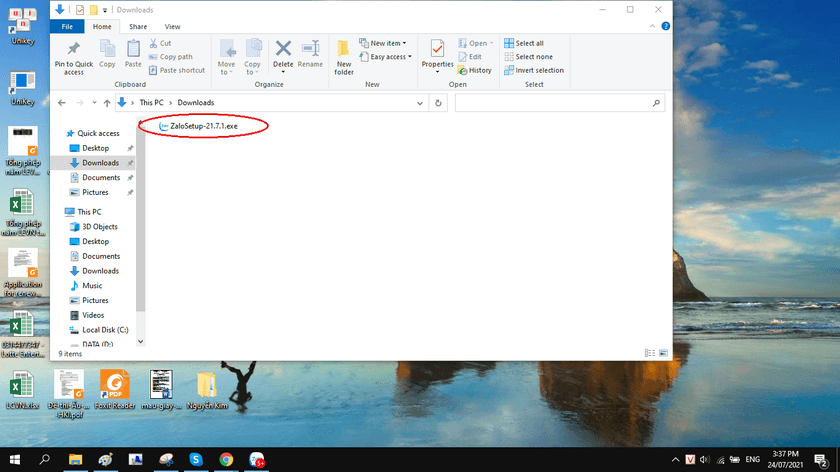Switch to the View ribbon tab
This screenshot has height=472, width=840.
click(173, 26)
